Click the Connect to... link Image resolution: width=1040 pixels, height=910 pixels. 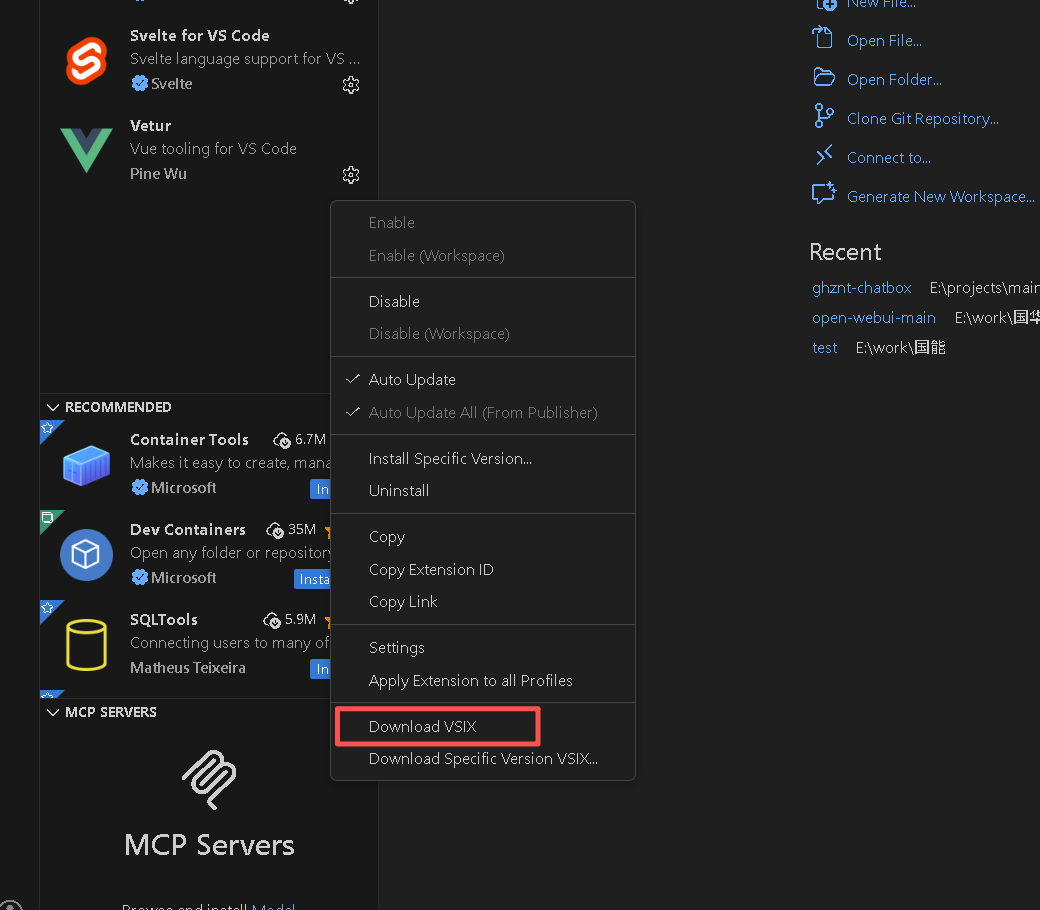889,158
